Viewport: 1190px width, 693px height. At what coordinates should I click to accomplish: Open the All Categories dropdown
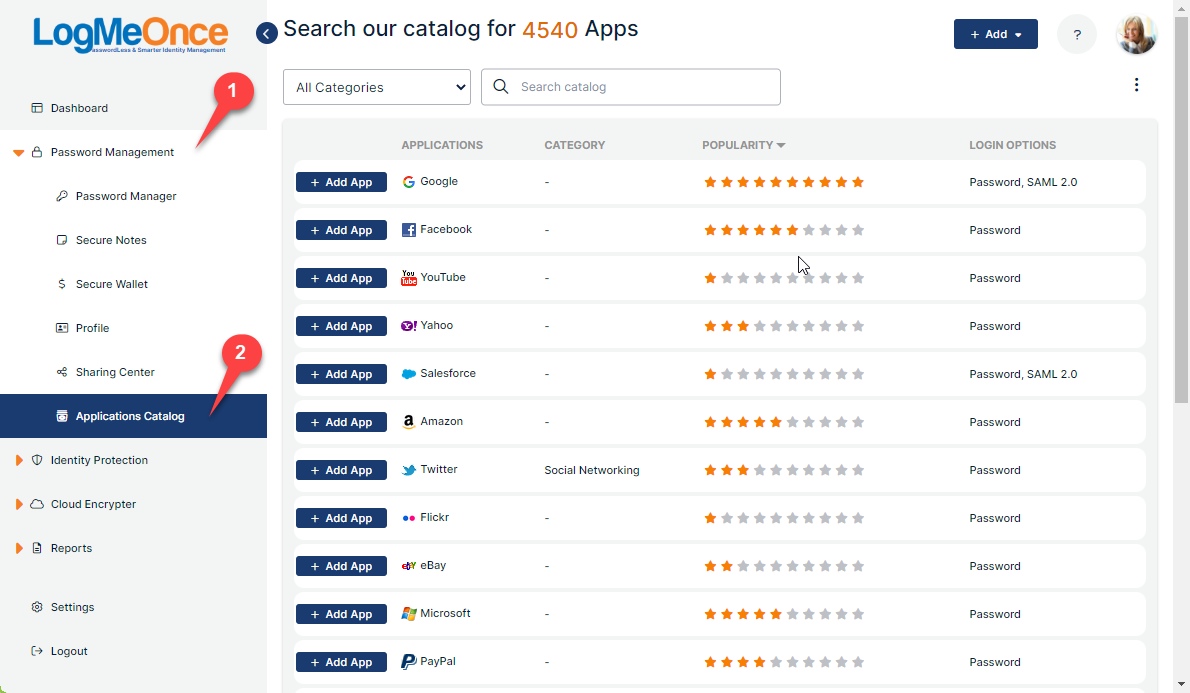point(376,87)
